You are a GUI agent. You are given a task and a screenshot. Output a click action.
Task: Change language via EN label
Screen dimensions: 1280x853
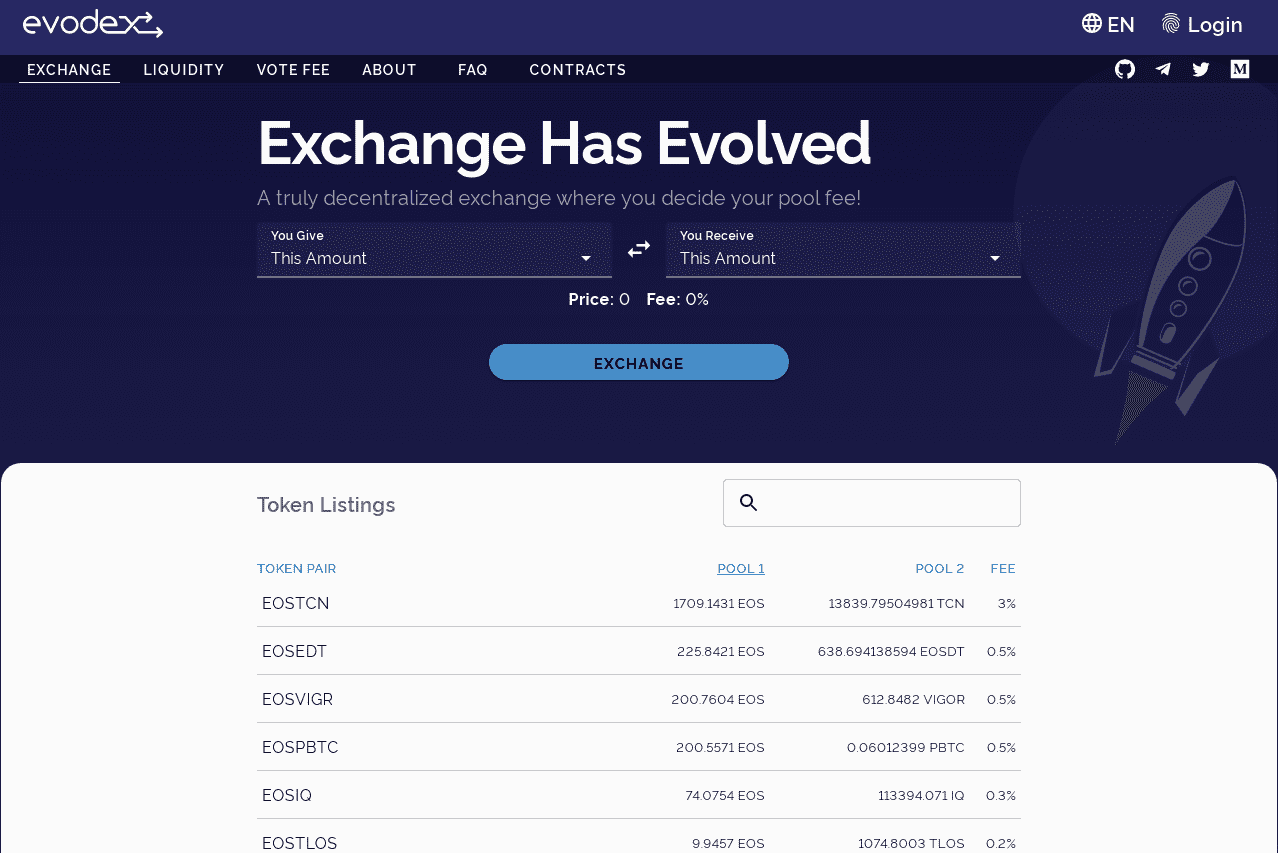click(x=1121, y=25)
